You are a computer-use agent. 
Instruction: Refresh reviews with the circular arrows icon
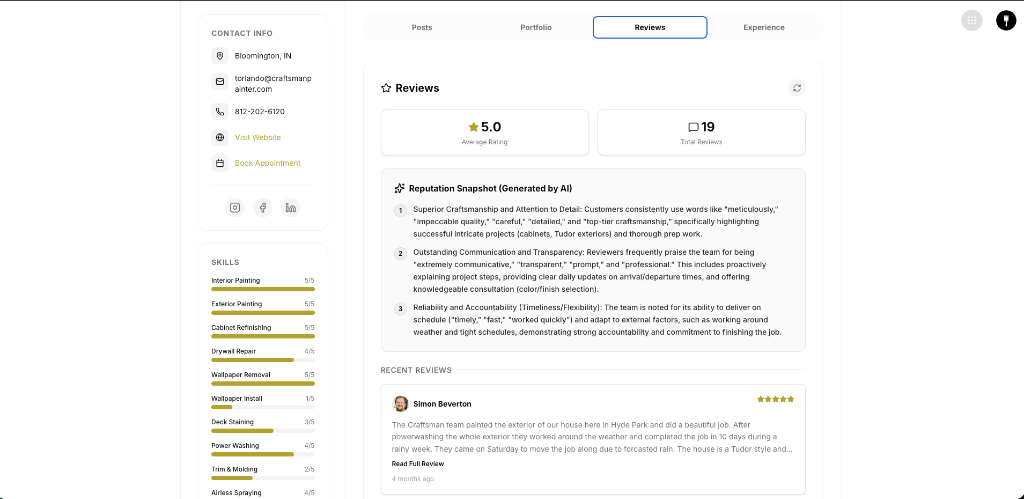coord(797,88)
